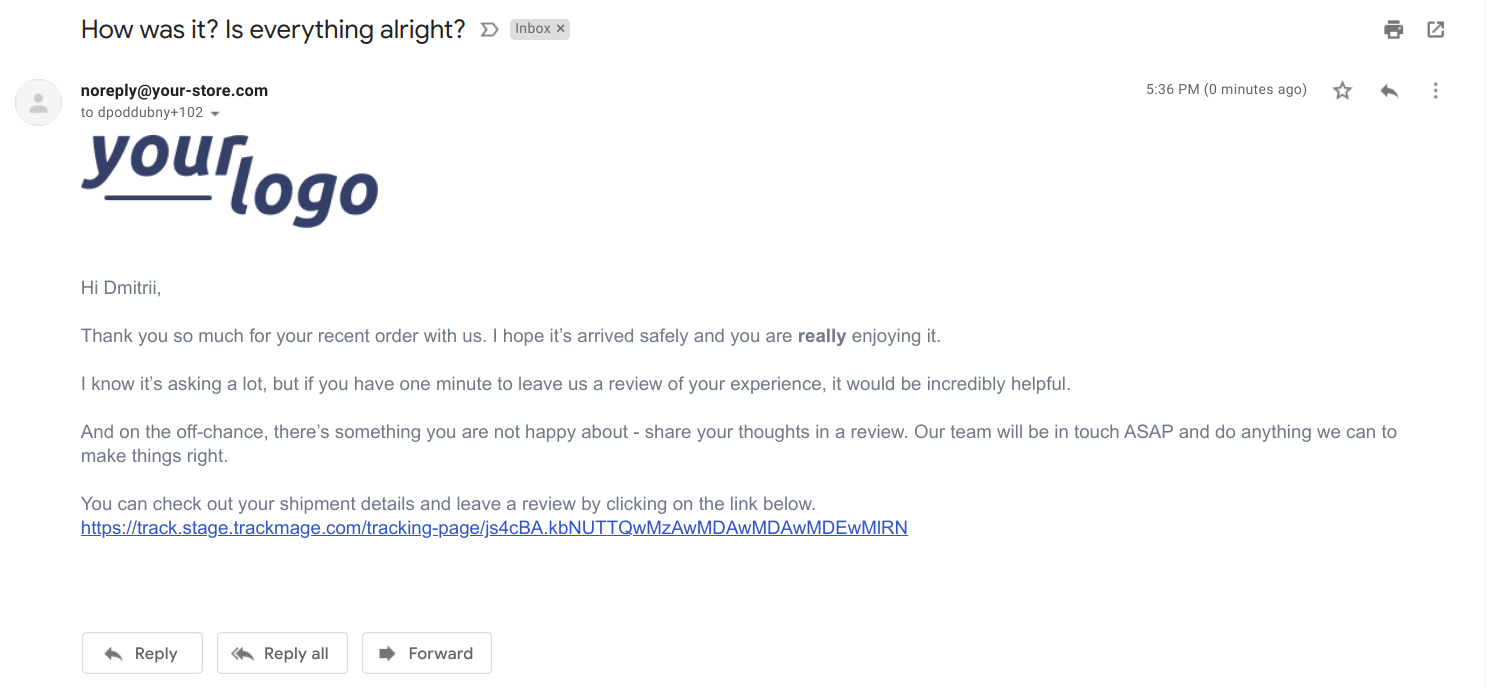Click the bold word "really" in the body
The height and width of the screenshot is (688, 1487).
click(x=822, y=336)
